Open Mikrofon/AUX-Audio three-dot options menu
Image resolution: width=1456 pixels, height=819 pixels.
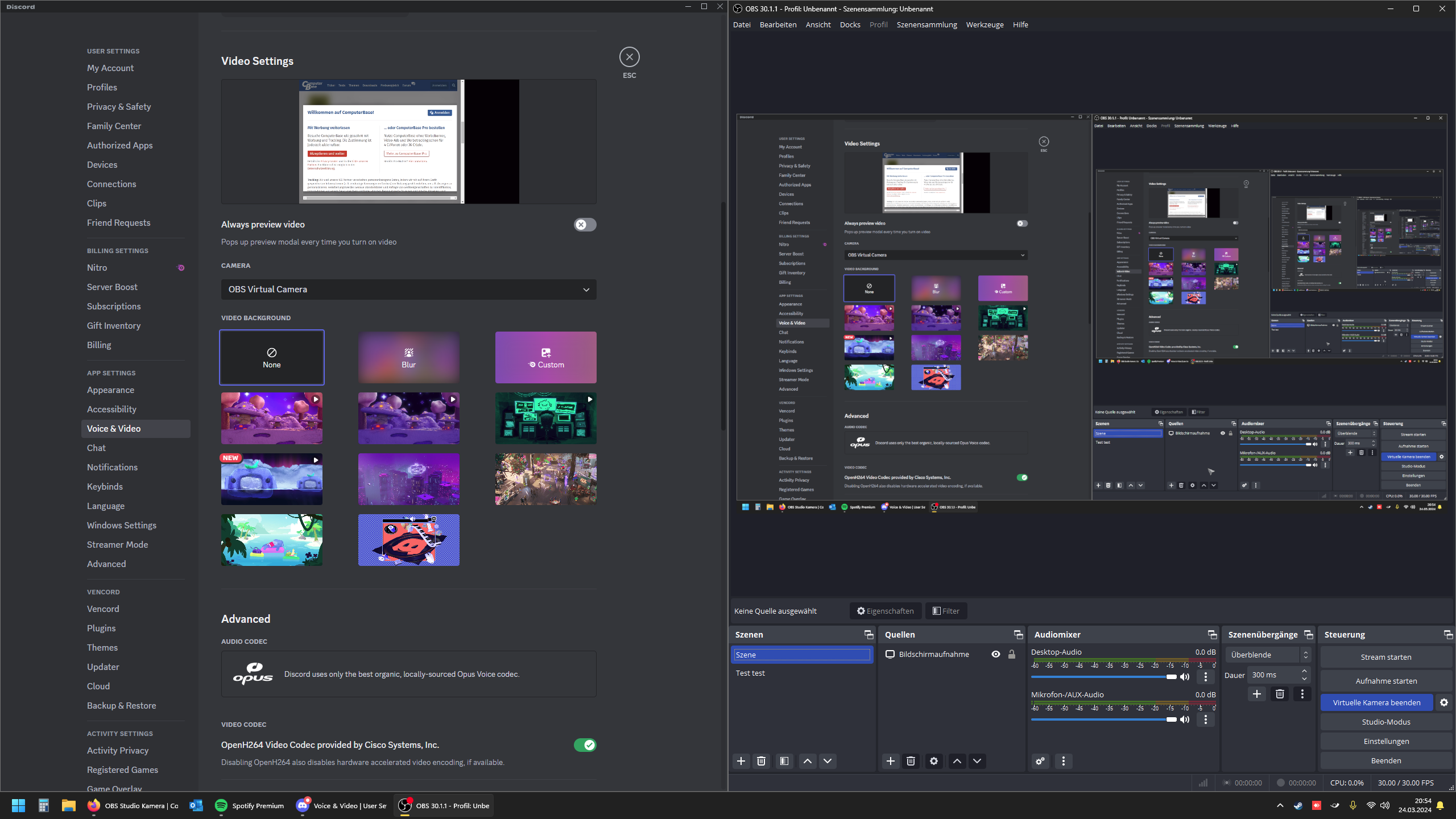click(1206, 719)
